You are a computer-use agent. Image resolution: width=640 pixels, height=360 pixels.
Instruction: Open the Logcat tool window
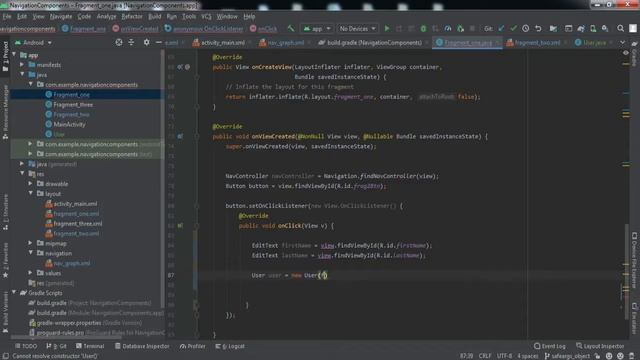click(x=230, y=346)
